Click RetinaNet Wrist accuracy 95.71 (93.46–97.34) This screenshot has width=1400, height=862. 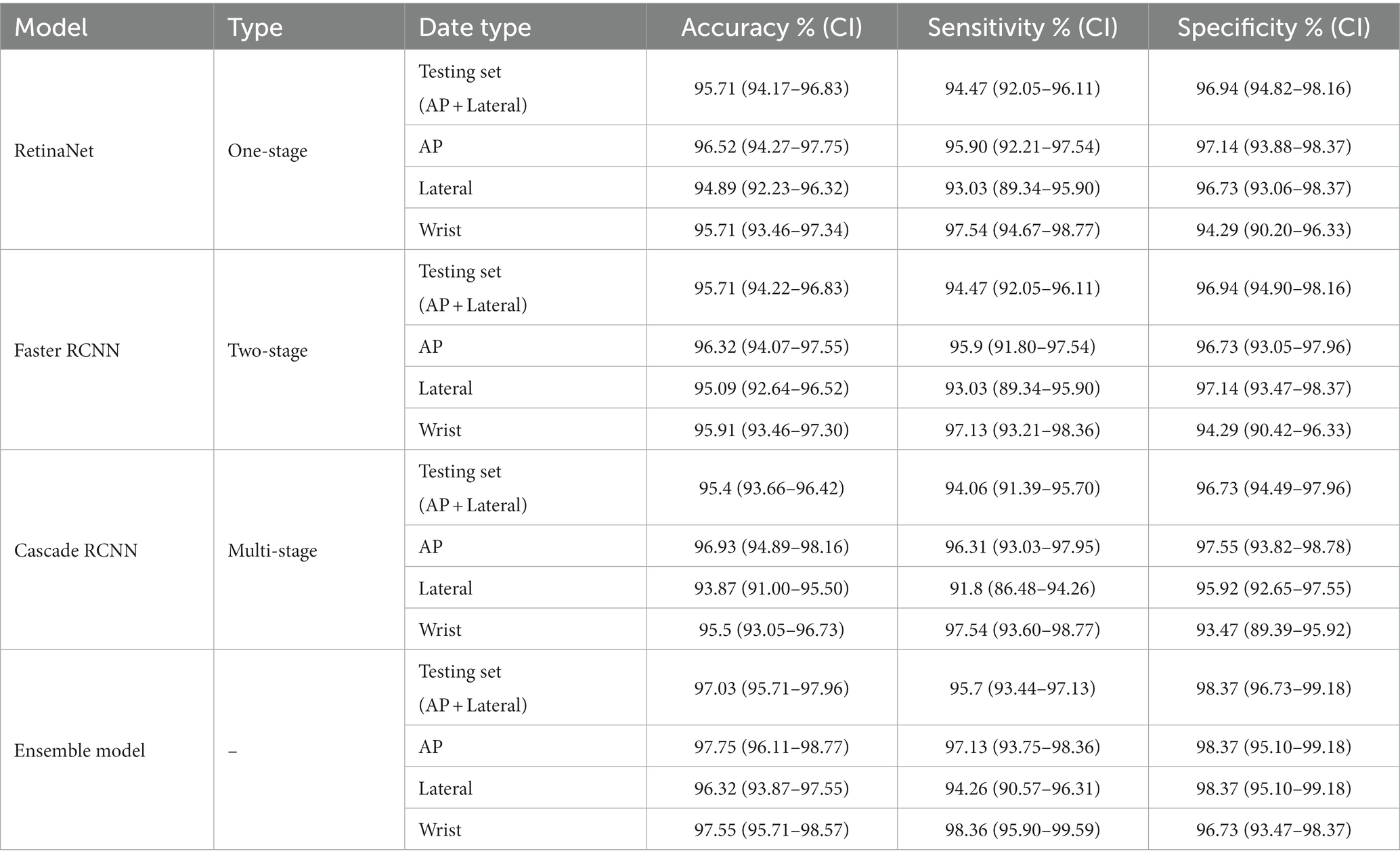[x=771, y=230]
